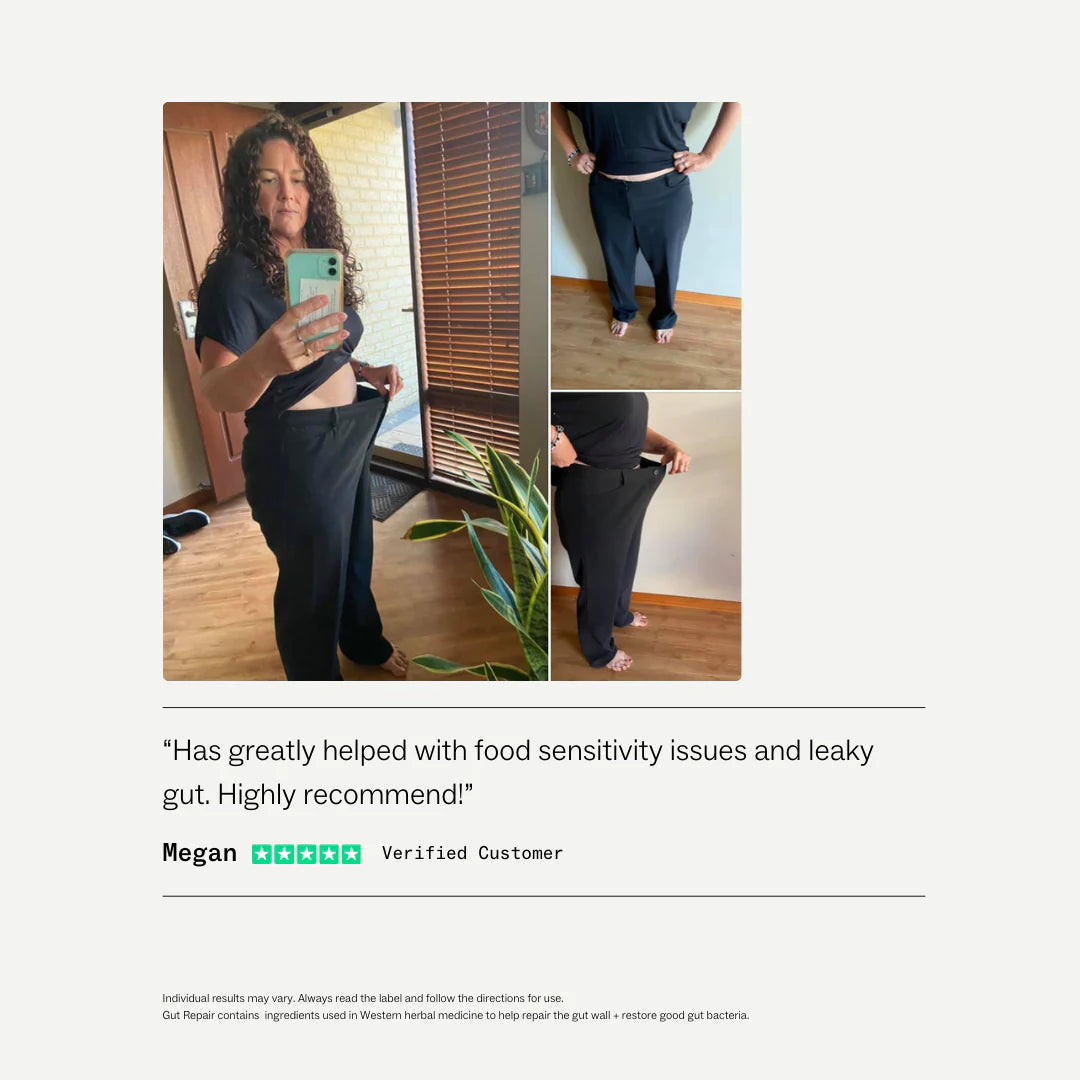This screenshot has height=1080, width=1080.
Task: Select the quote line about food sensitivity issues
Action: pyautogui.click(x=518, y=751)
